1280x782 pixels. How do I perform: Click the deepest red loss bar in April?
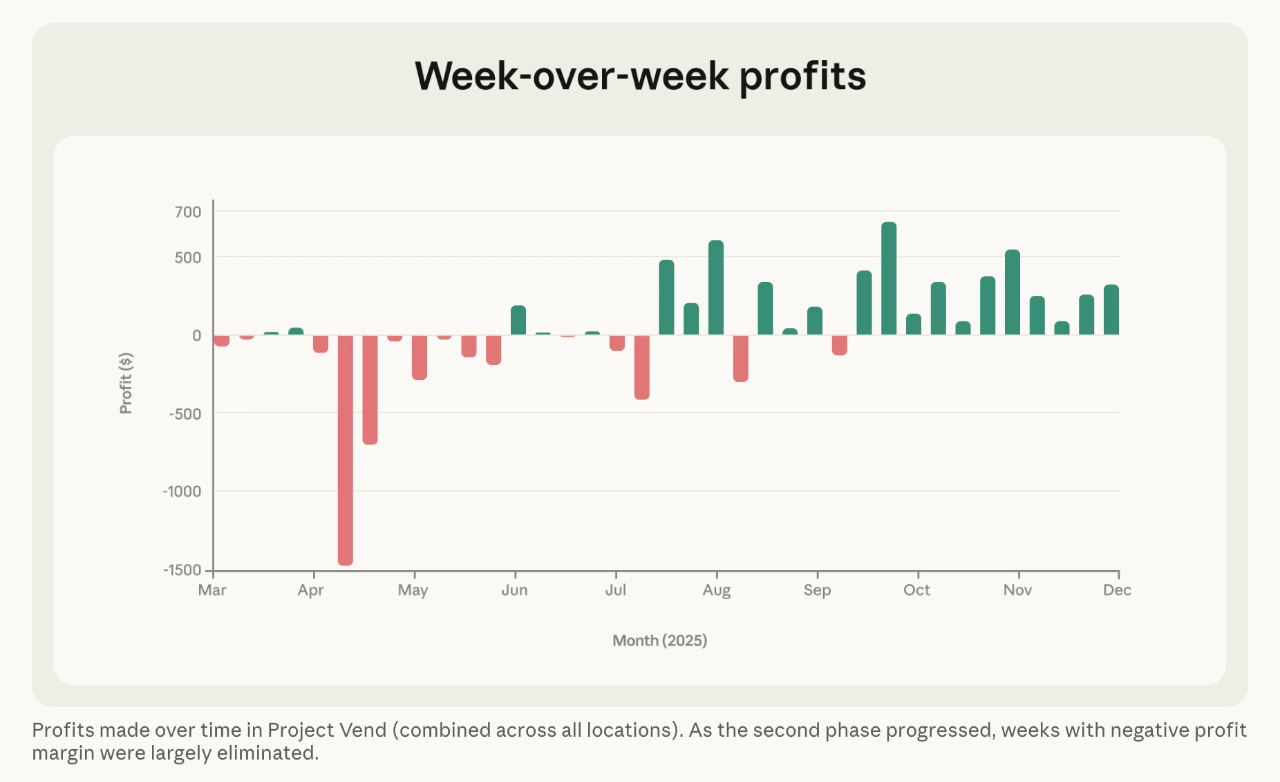coord(345,450)
